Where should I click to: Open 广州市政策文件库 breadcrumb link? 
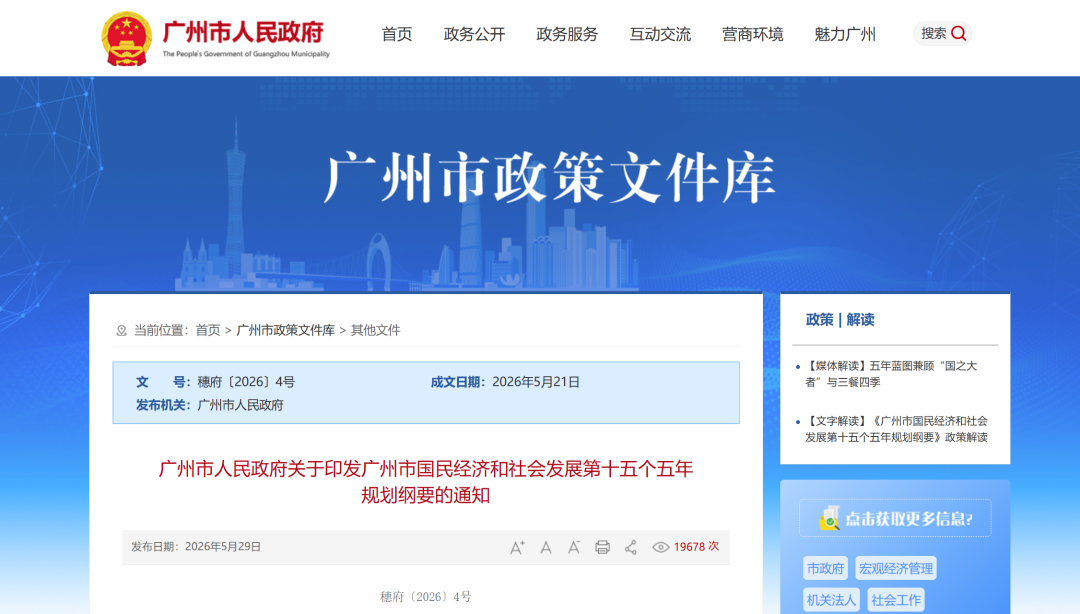tap(285, 330)
